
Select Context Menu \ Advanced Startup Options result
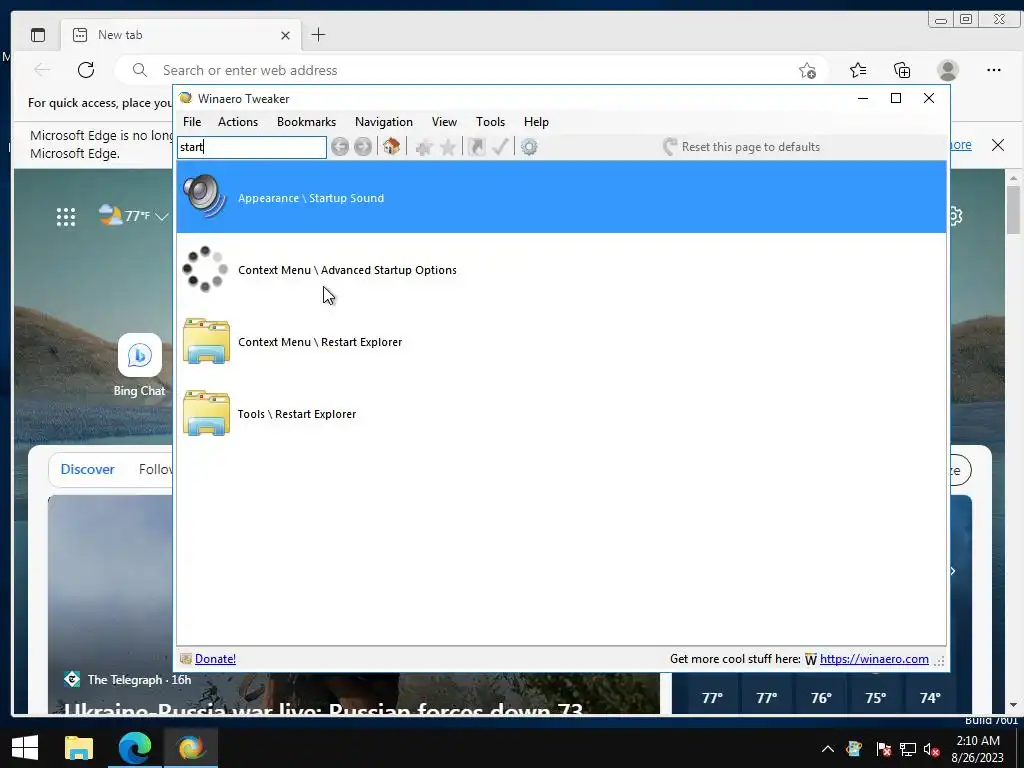[561, 269]
